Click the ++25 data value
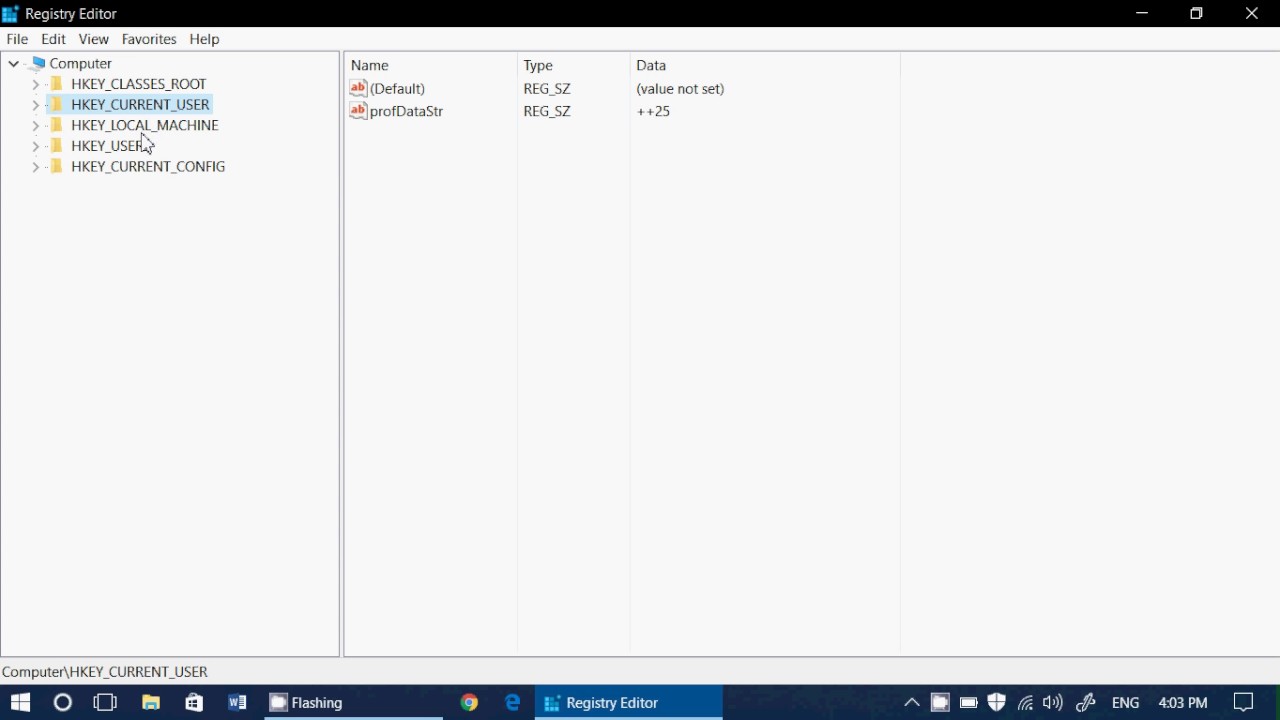The image size is (1280, 720). pyautogui.click(x=653, y=111)
